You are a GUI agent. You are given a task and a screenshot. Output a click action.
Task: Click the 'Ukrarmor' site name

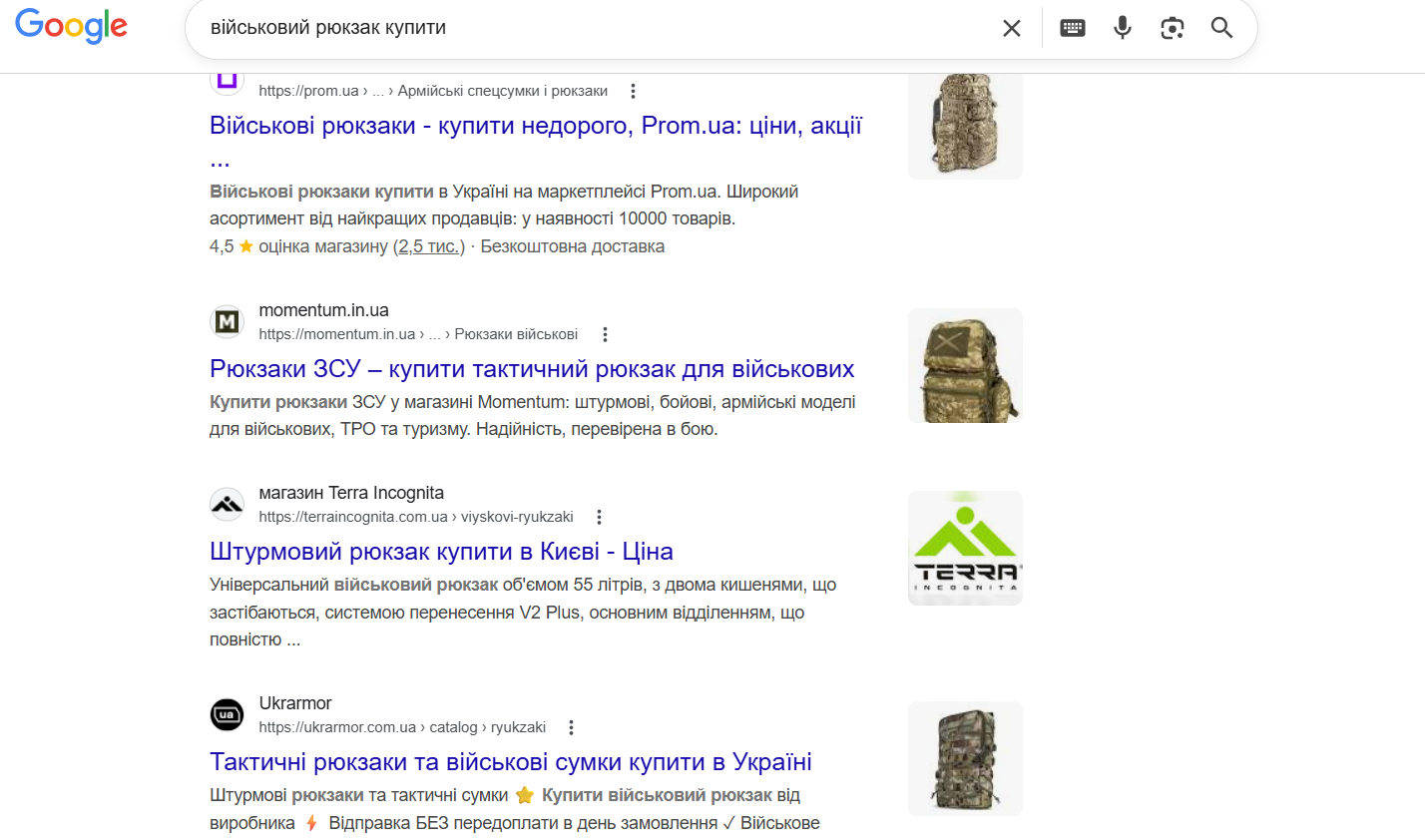[295, 703]
